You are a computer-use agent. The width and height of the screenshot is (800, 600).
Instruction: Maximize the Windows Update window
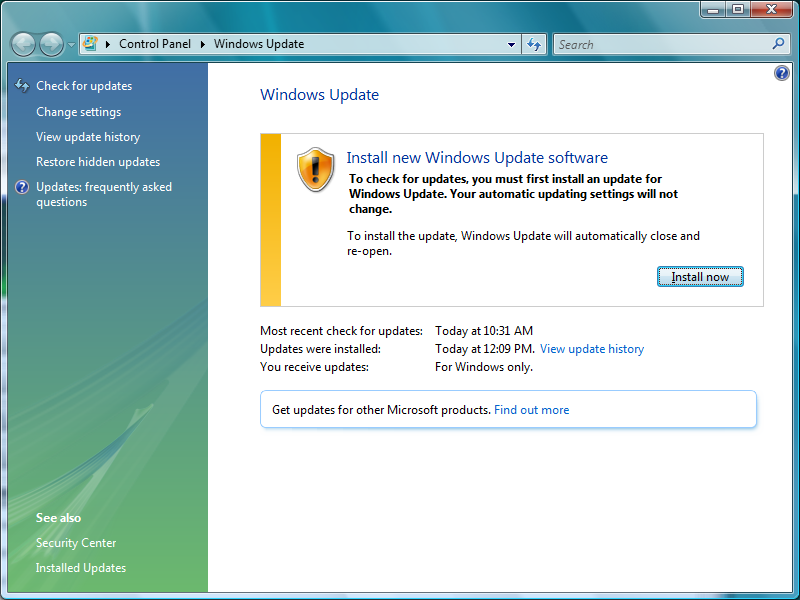click(738, 9)
